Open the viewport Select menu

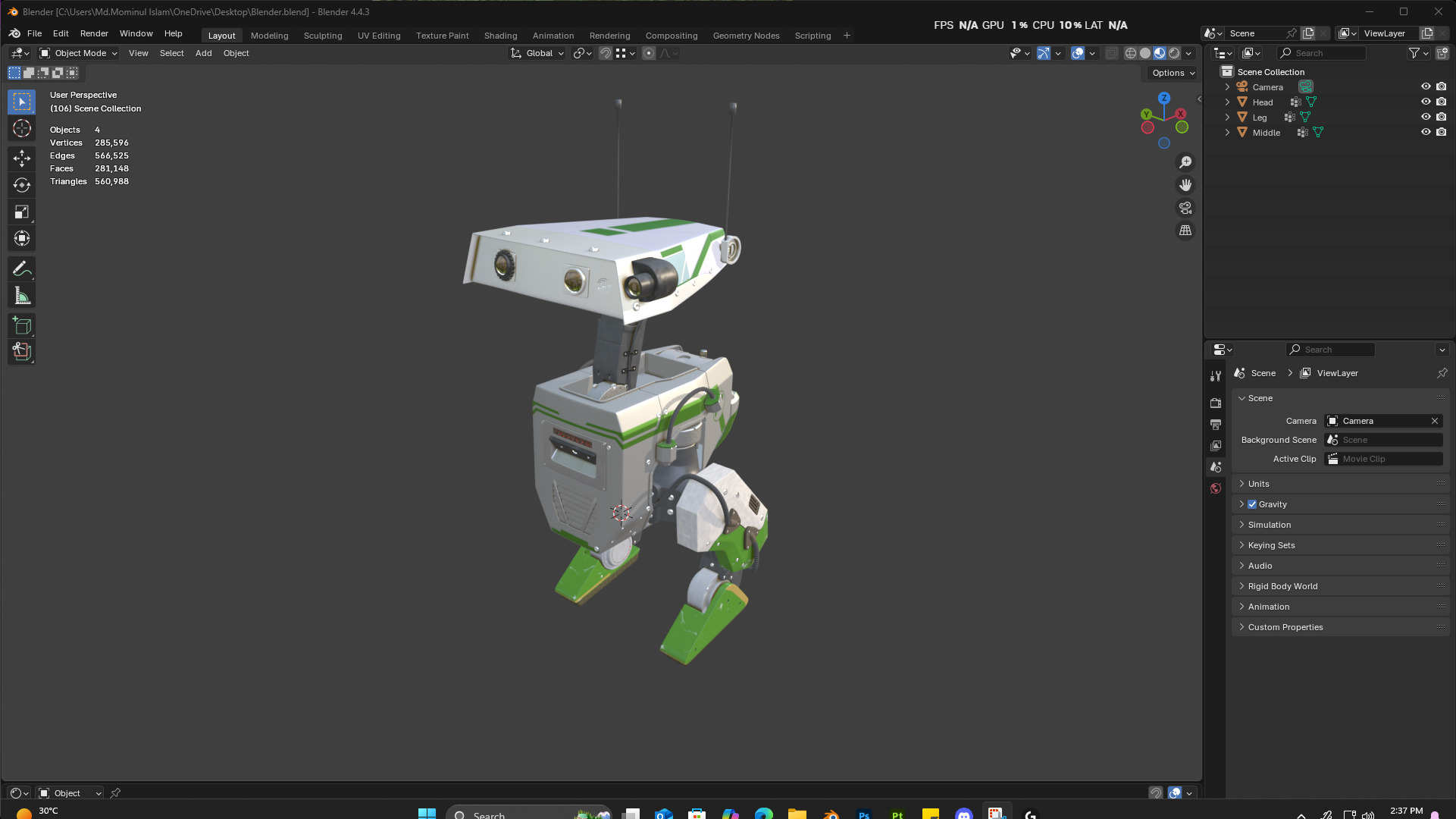click(x=171, y=53)
